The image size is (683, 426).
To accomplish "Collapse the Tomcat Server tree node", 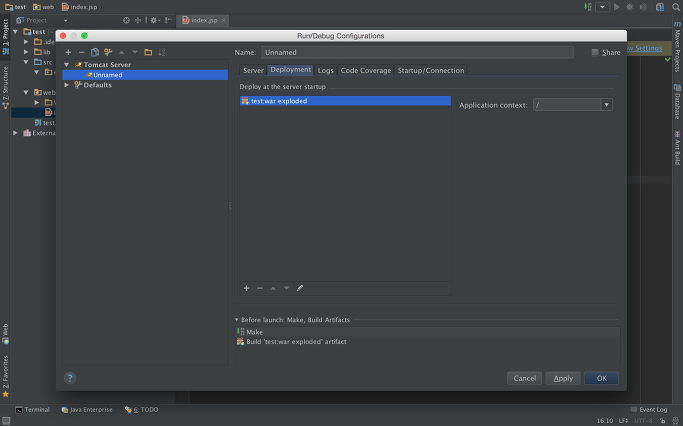I will (x=67, y=65).
